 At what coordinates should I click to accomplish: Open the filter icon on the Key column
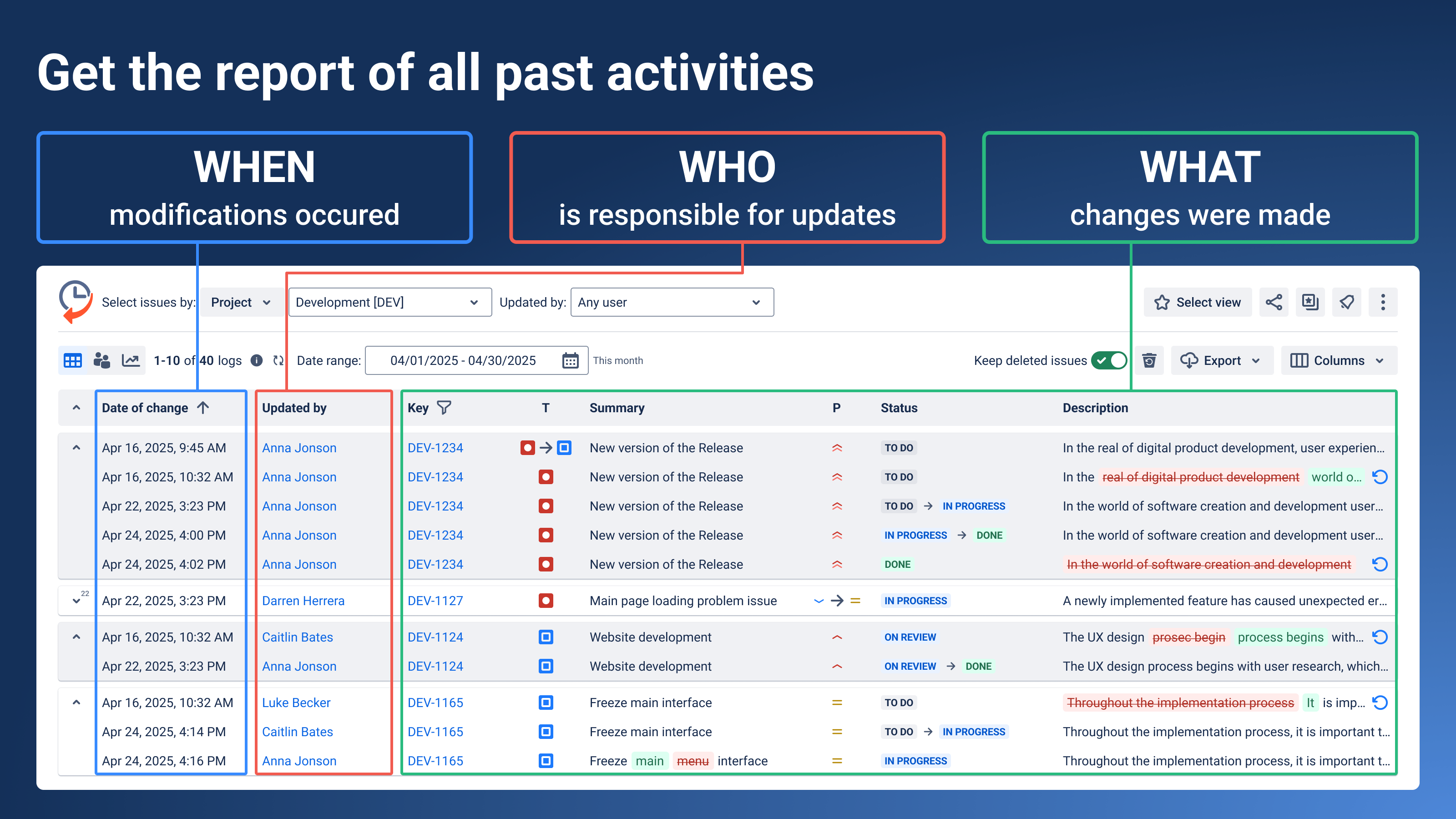coord(445,408)
